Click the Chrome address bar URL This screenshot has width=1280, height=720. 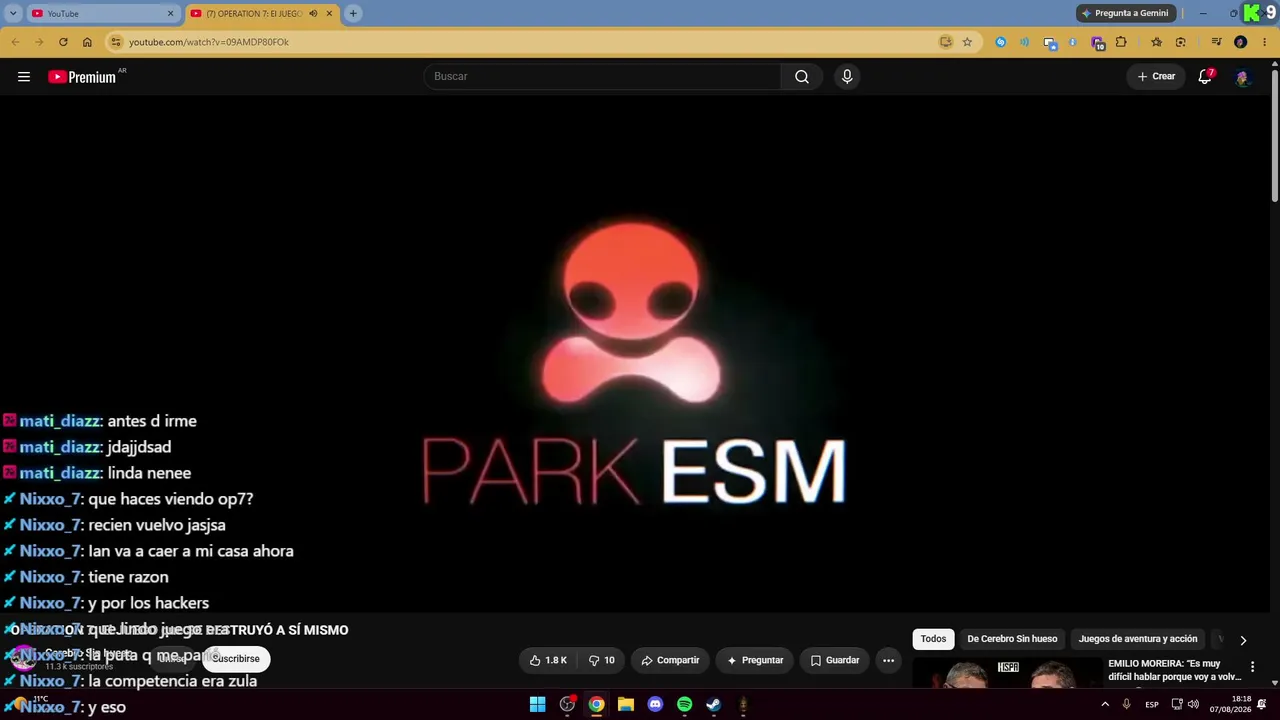point(208,42)
